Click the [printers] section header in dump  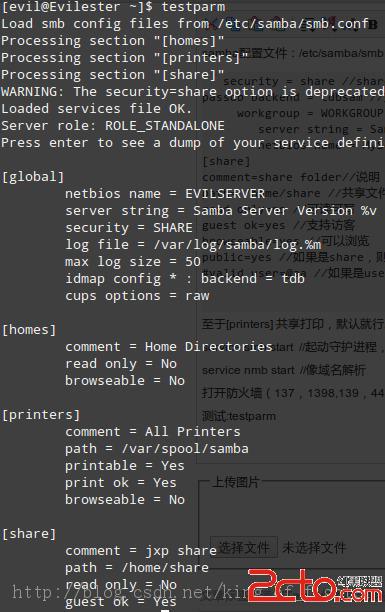coord(41,415)
